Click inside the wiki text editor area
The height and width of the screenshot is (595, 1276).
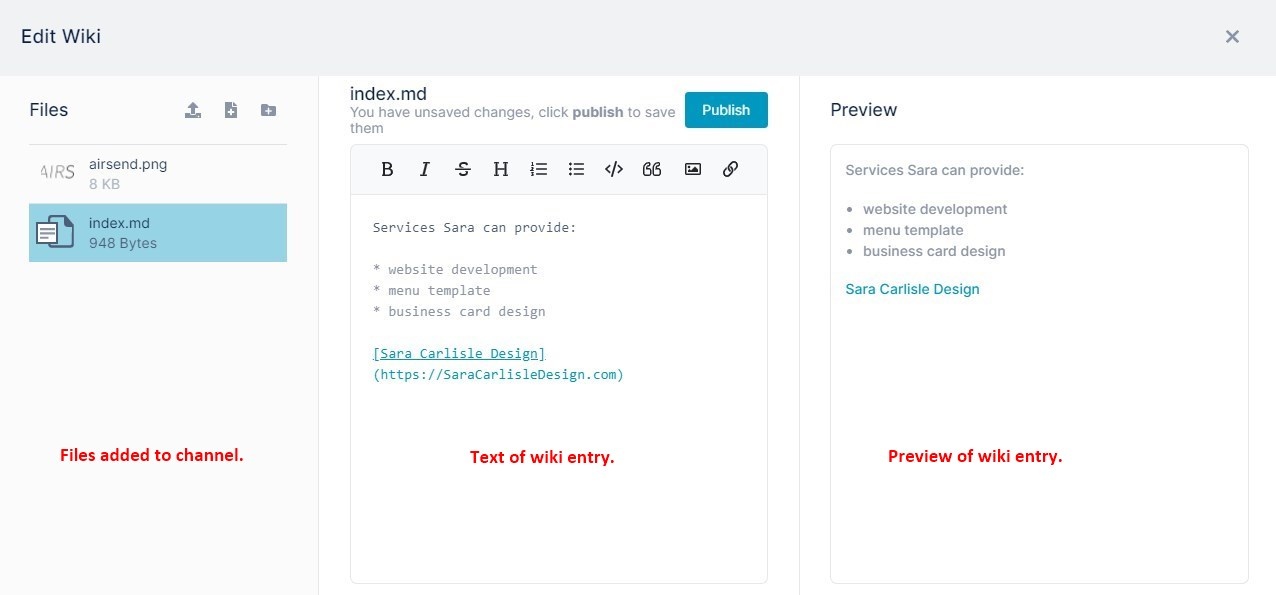point(559,388)
